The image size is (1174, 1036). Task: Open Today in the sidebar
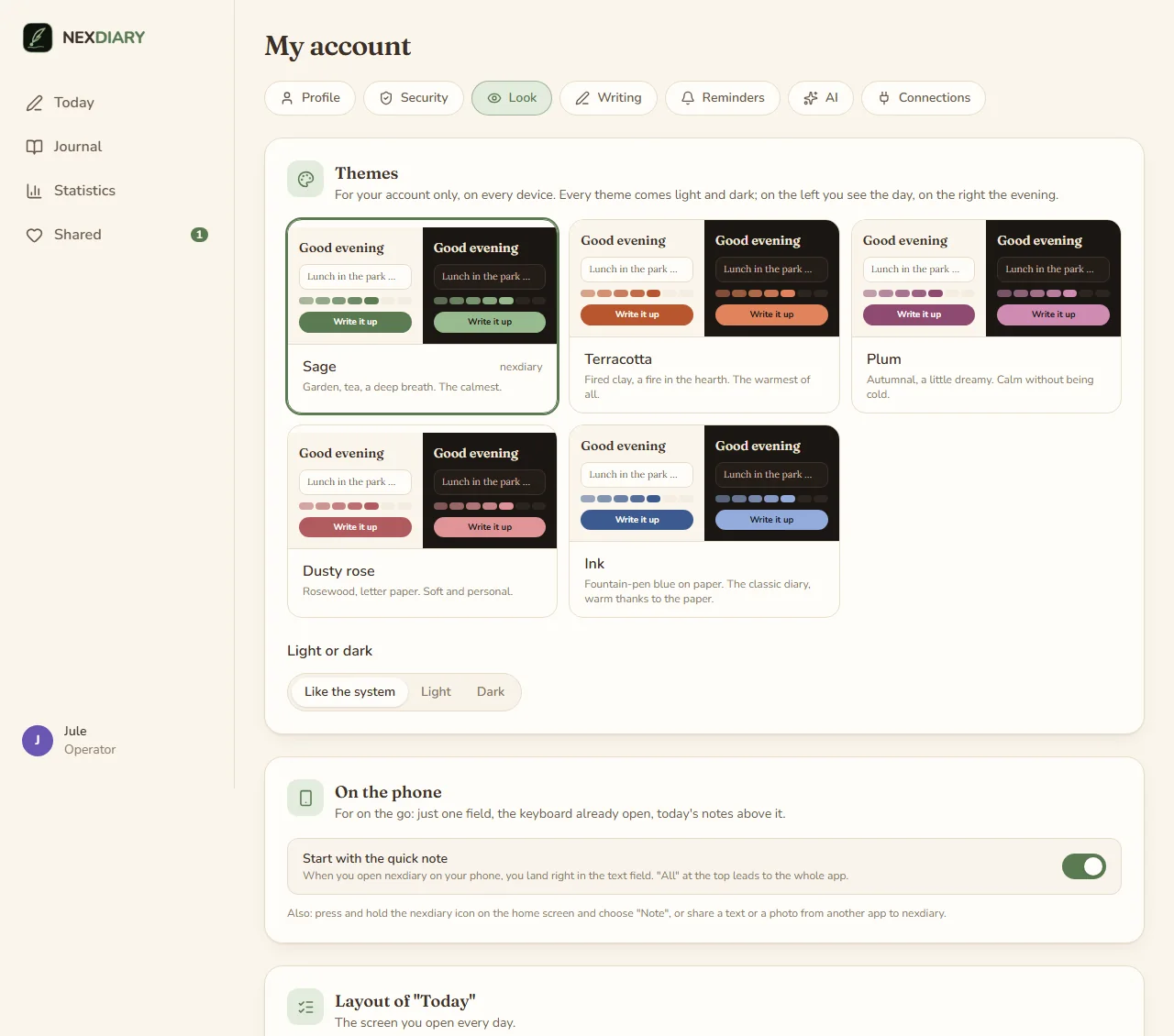117,103
